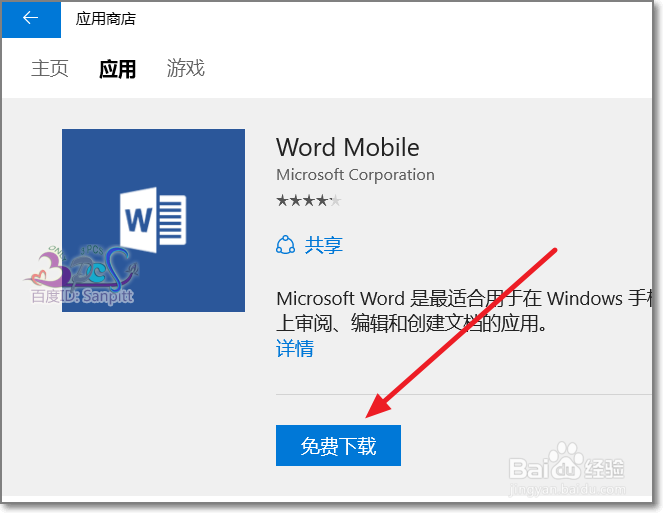Click the share icon

(285, 245)
